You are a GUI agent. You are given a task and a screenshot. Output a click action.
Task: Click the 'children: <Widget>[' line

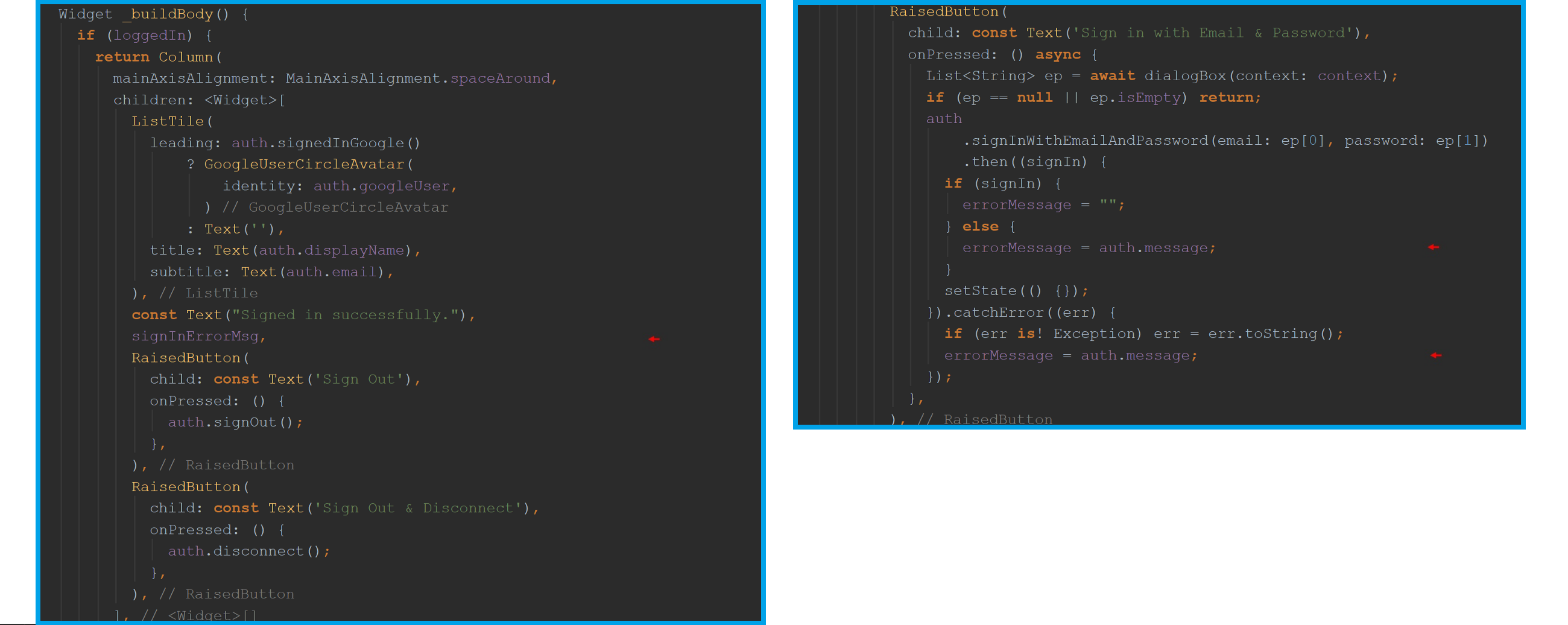199,100
